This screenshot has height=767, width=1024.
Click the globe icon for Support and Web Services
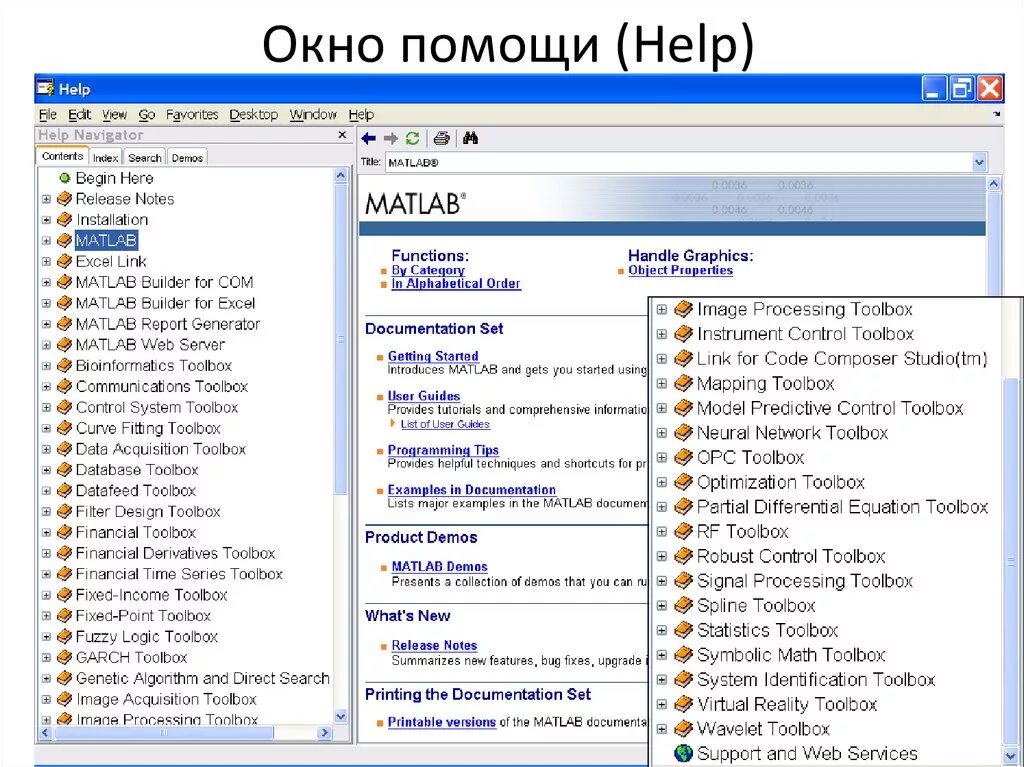click(683, 753)
